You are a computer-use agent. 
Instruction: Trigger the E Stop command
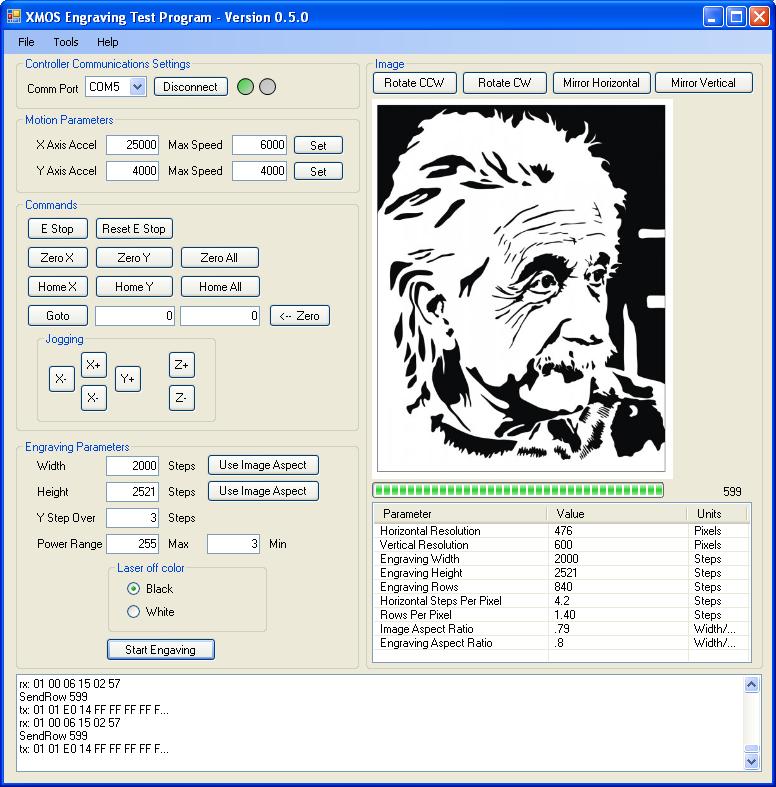(58, 229)
